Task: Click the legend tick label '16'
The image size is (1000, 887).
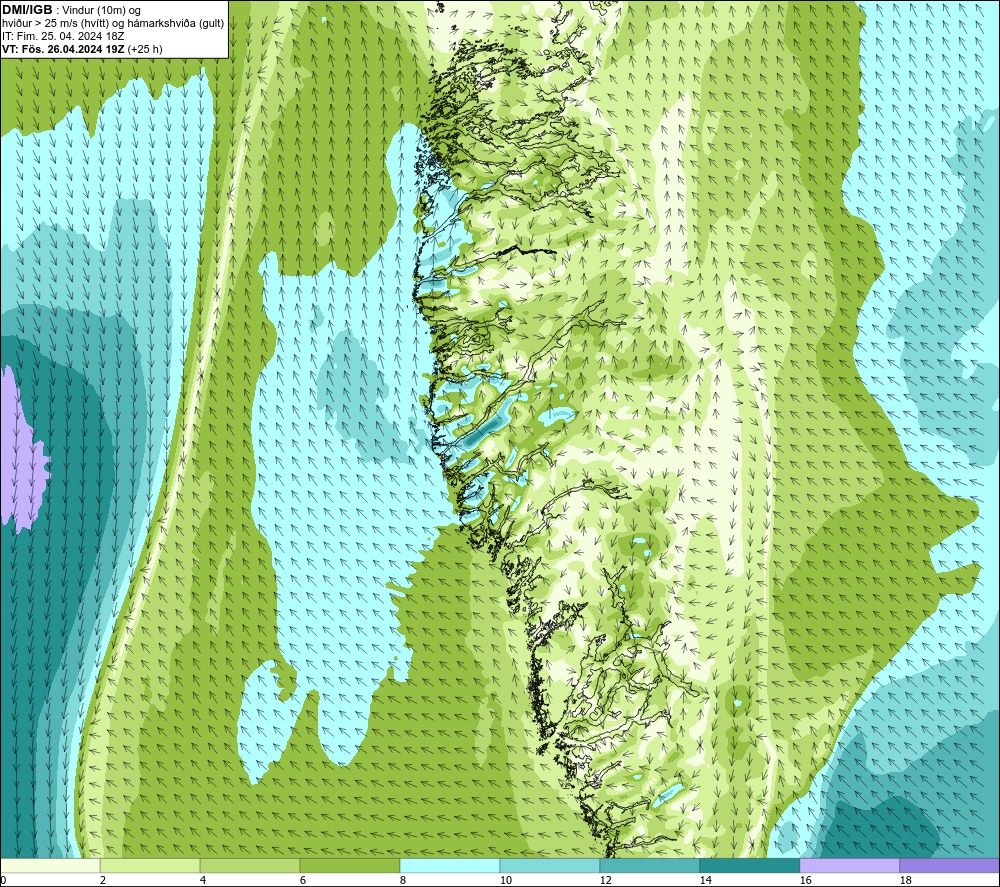Action: coord(805,880)
